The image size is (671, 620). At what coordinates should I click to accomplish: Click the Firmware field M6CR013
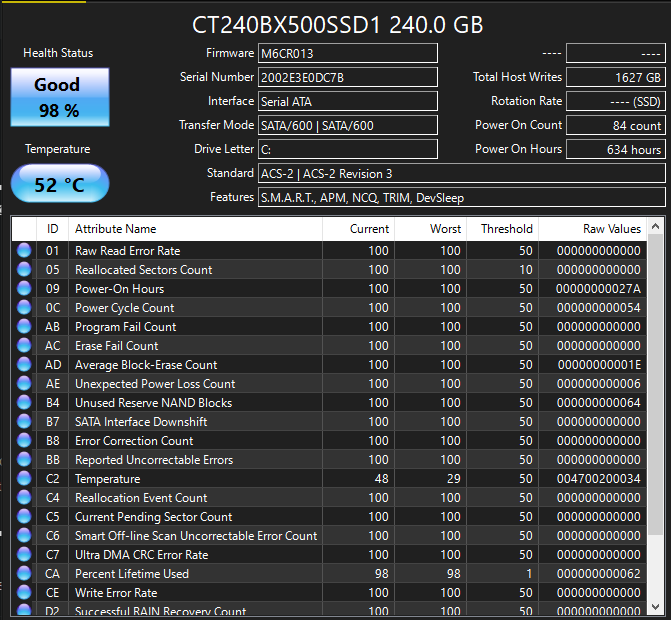(x=347, y=53)
